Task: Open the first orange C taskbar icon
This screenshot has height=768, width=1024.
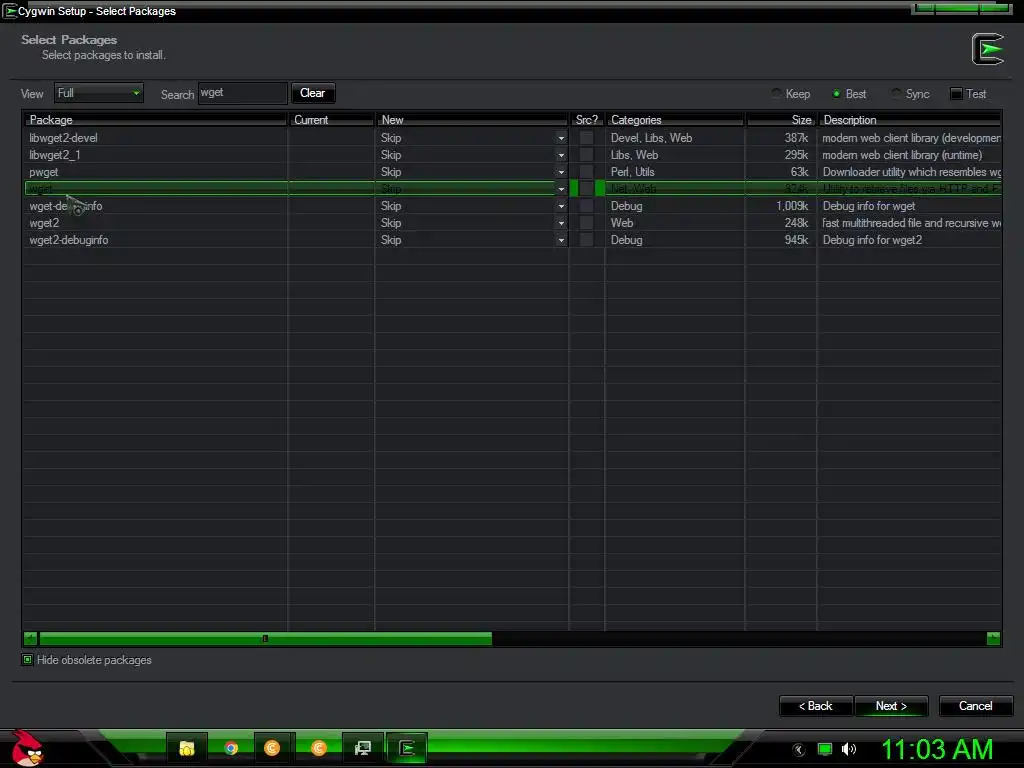Action: (272, 748)
